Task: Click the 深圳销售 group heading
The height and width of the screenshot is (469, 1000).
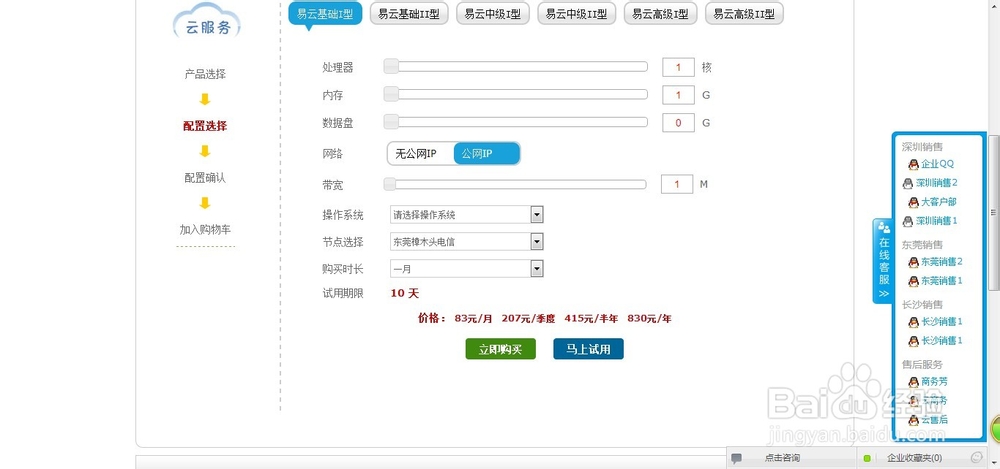Action: [922, 147]
